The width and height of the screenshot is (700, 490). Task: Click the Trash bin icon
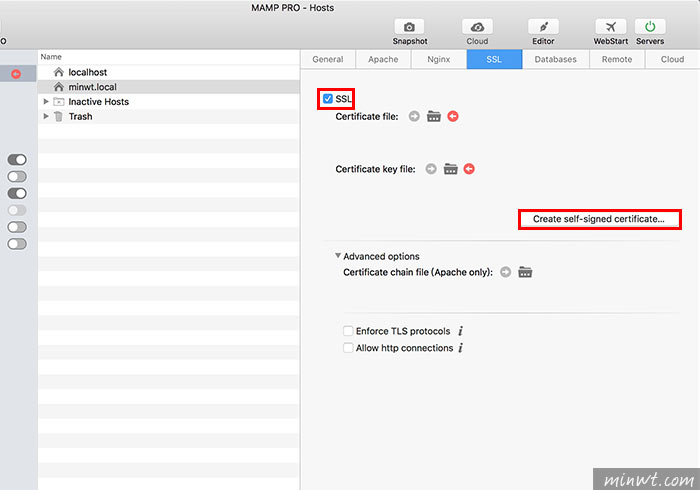point(58,116)
